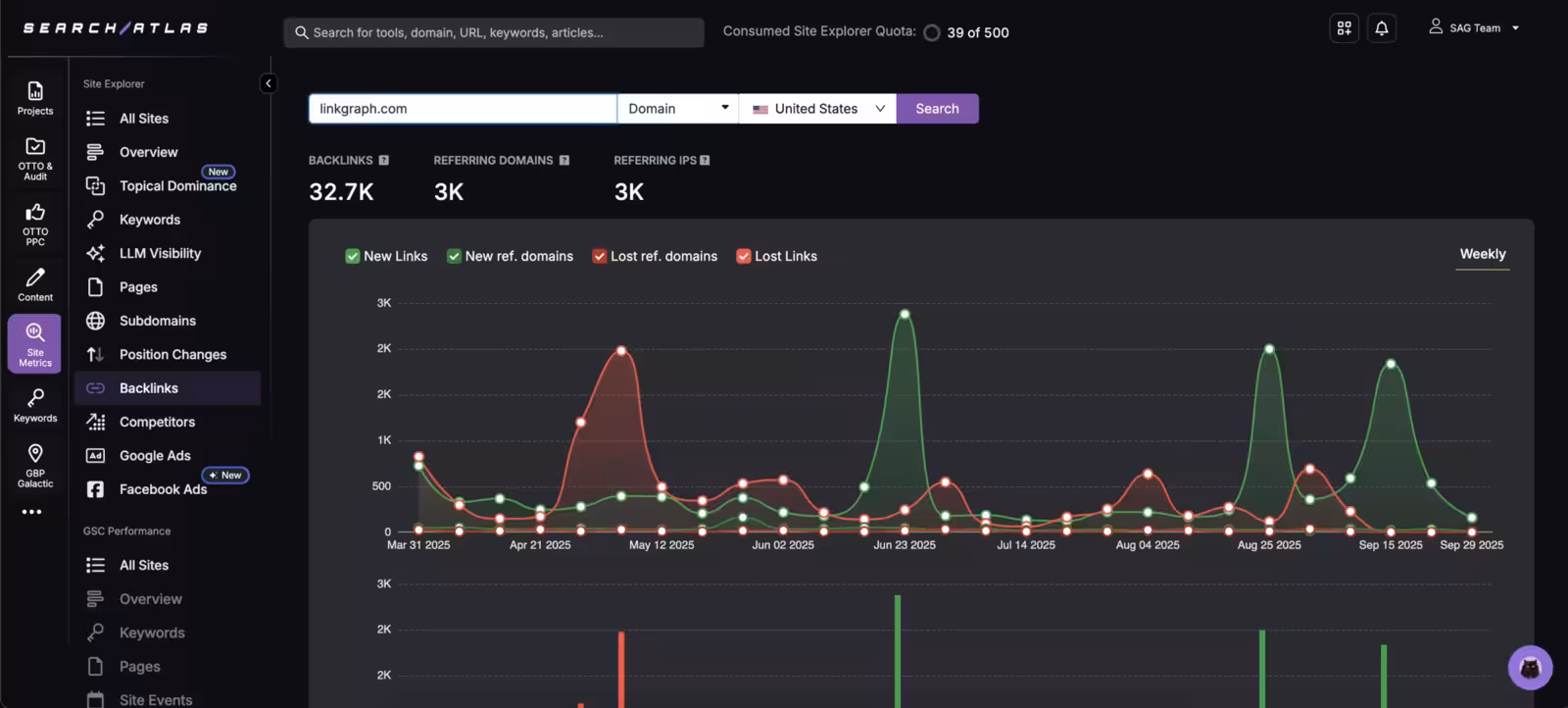This screenshot has width=1568, height=708.
Task: Click the Backlinks help question icon
Action: click(x=384, y=161)
